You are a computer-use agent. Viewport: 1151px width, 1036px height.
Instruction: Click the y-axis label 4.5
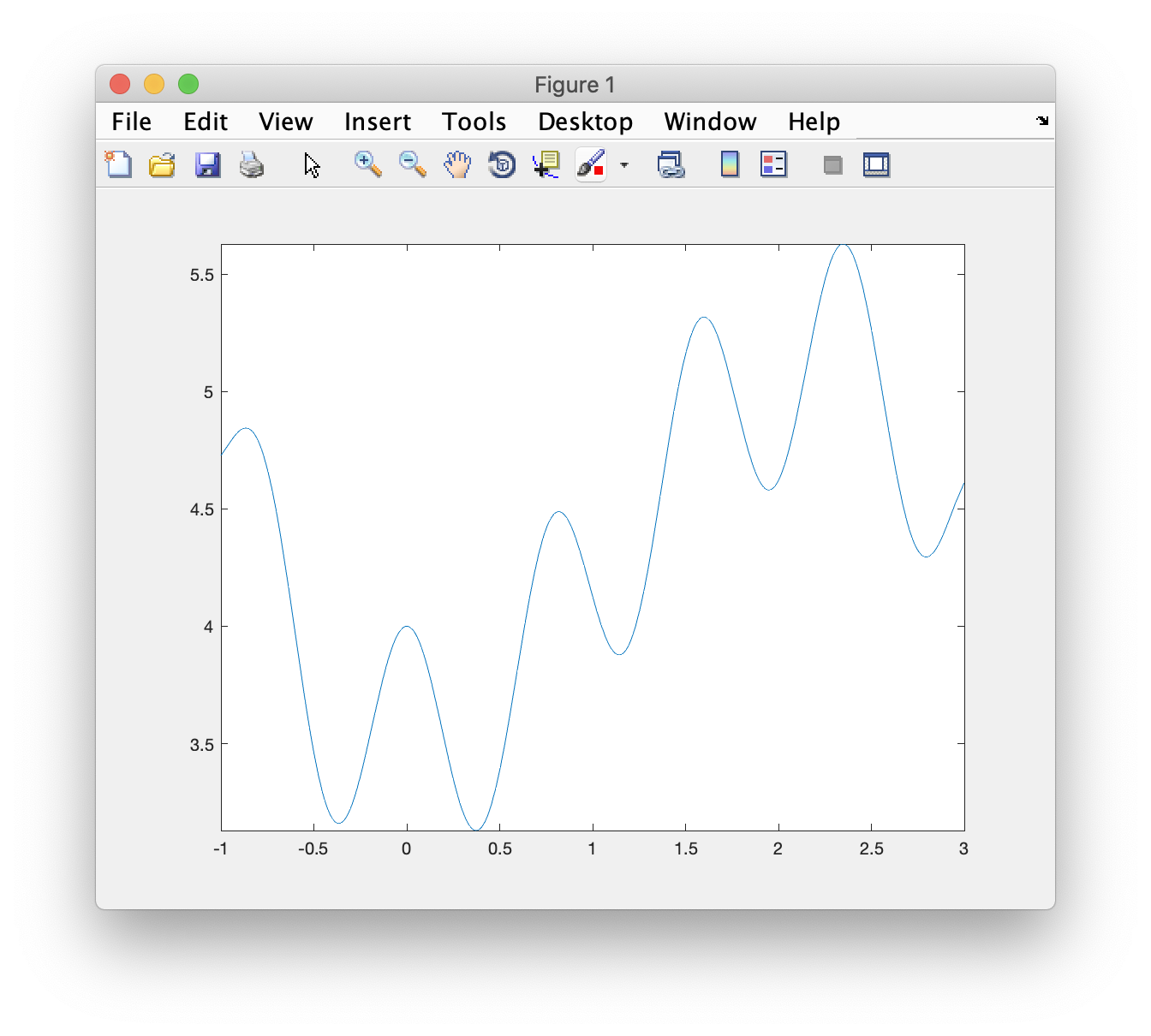[202, 509]
